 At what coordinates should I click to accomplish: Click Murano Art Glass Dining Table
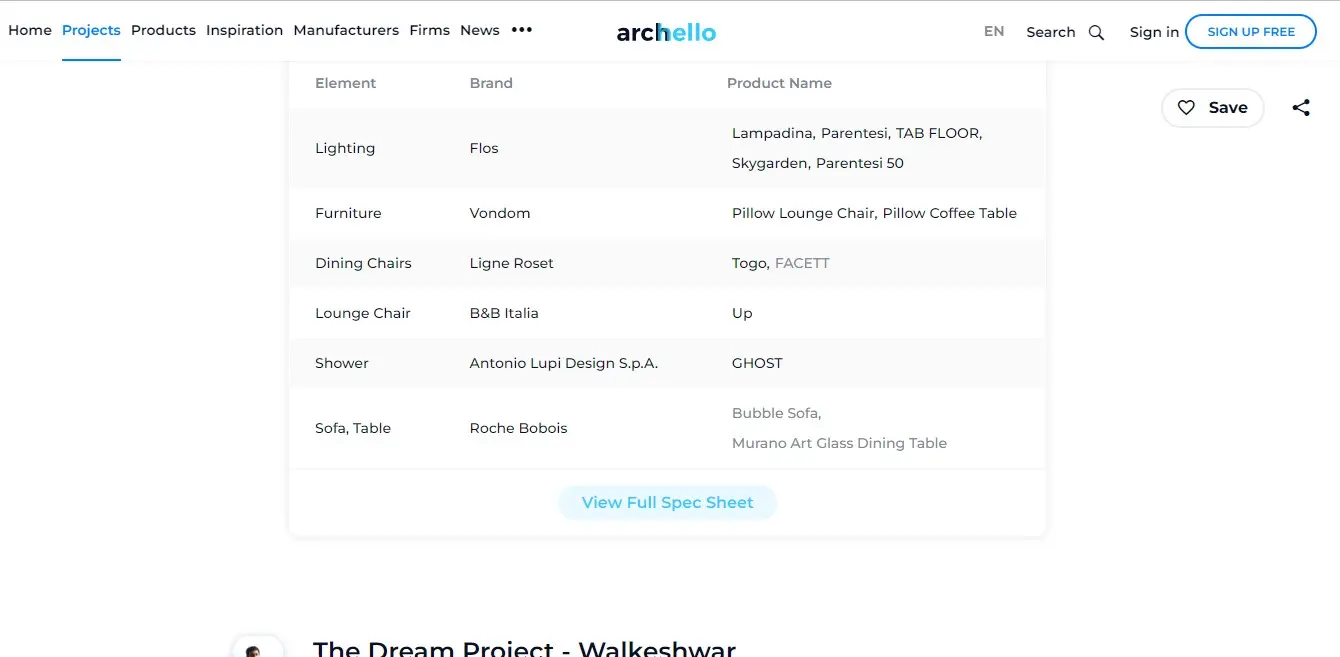pyautogui.click(x=839, y=443)
